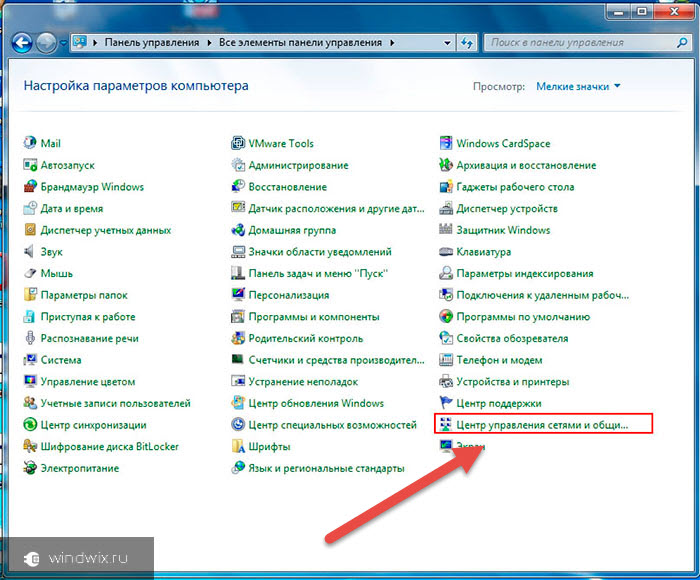Click the Система computer icon
Screen dimensions: 700x580
pos(30,360)
